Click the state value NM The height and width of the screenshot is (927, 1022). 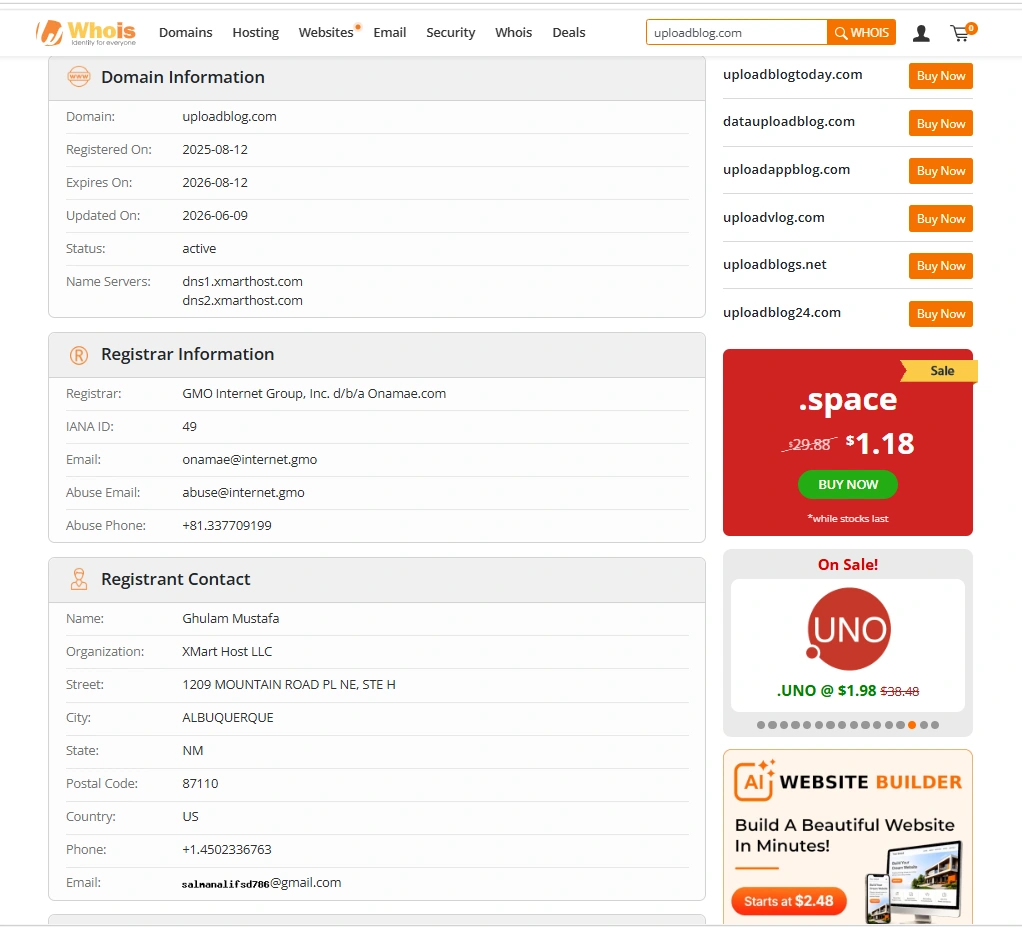[193, 751]
